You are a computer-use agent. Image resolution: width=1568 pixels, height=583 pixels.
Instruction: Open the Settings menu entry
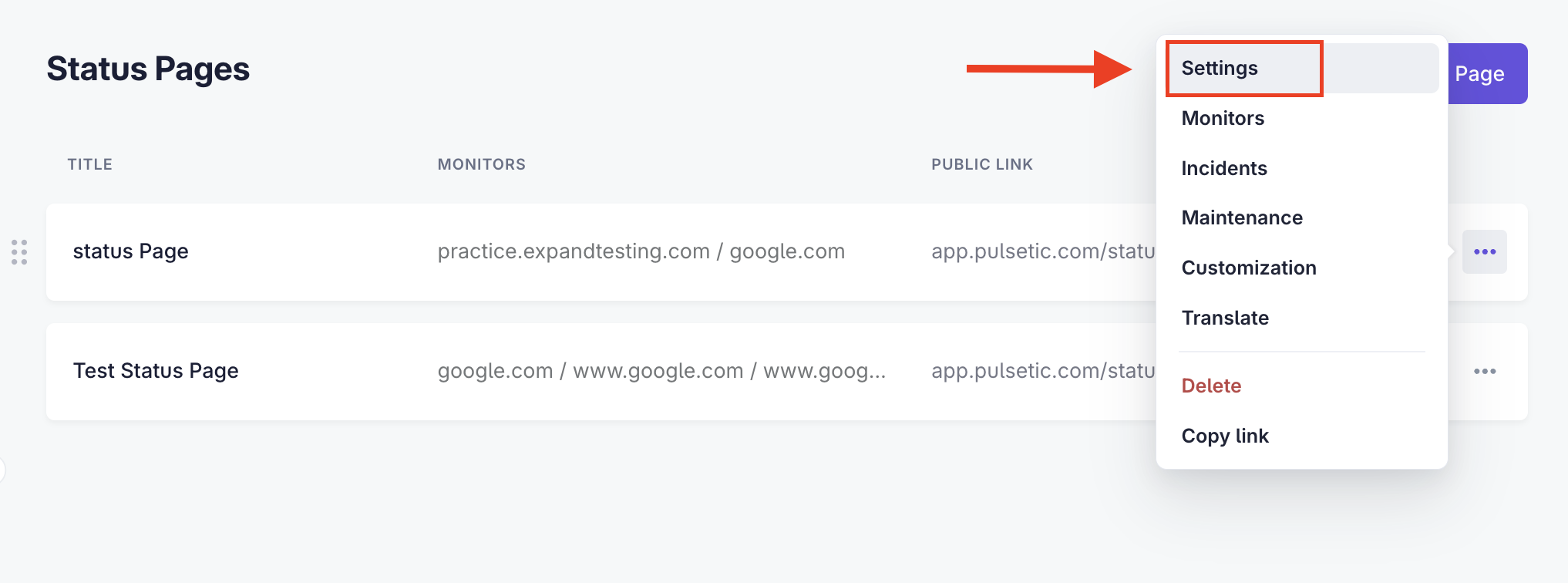click(1302, 68)
